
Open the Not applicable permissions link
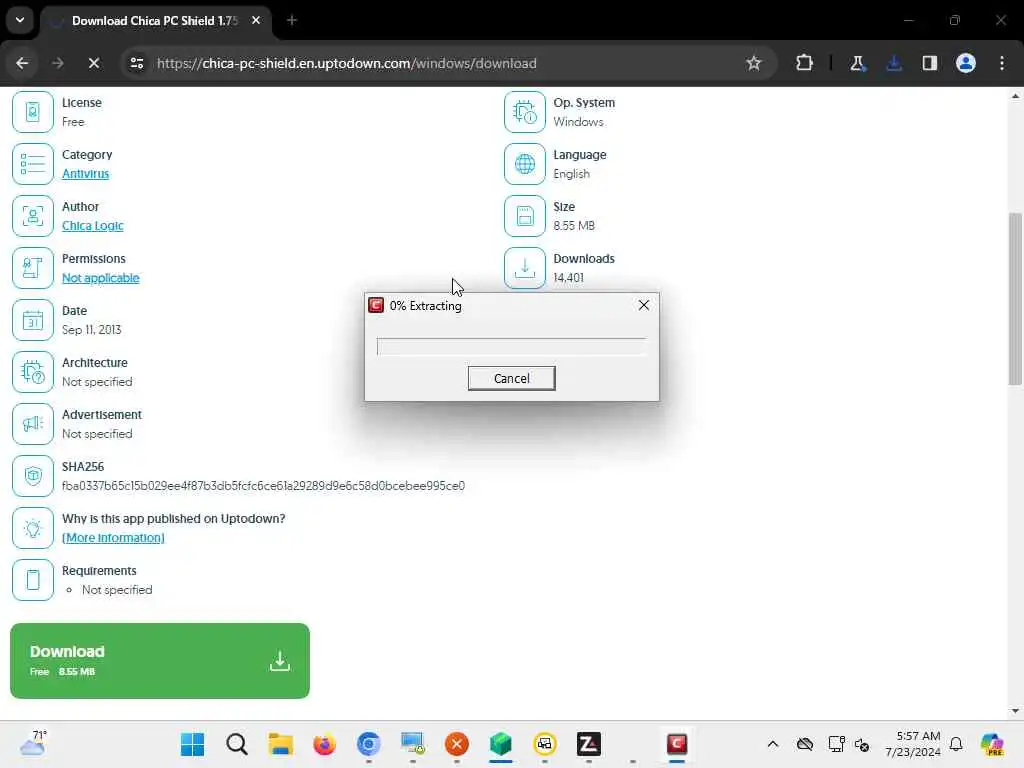(x=101, y=278)
